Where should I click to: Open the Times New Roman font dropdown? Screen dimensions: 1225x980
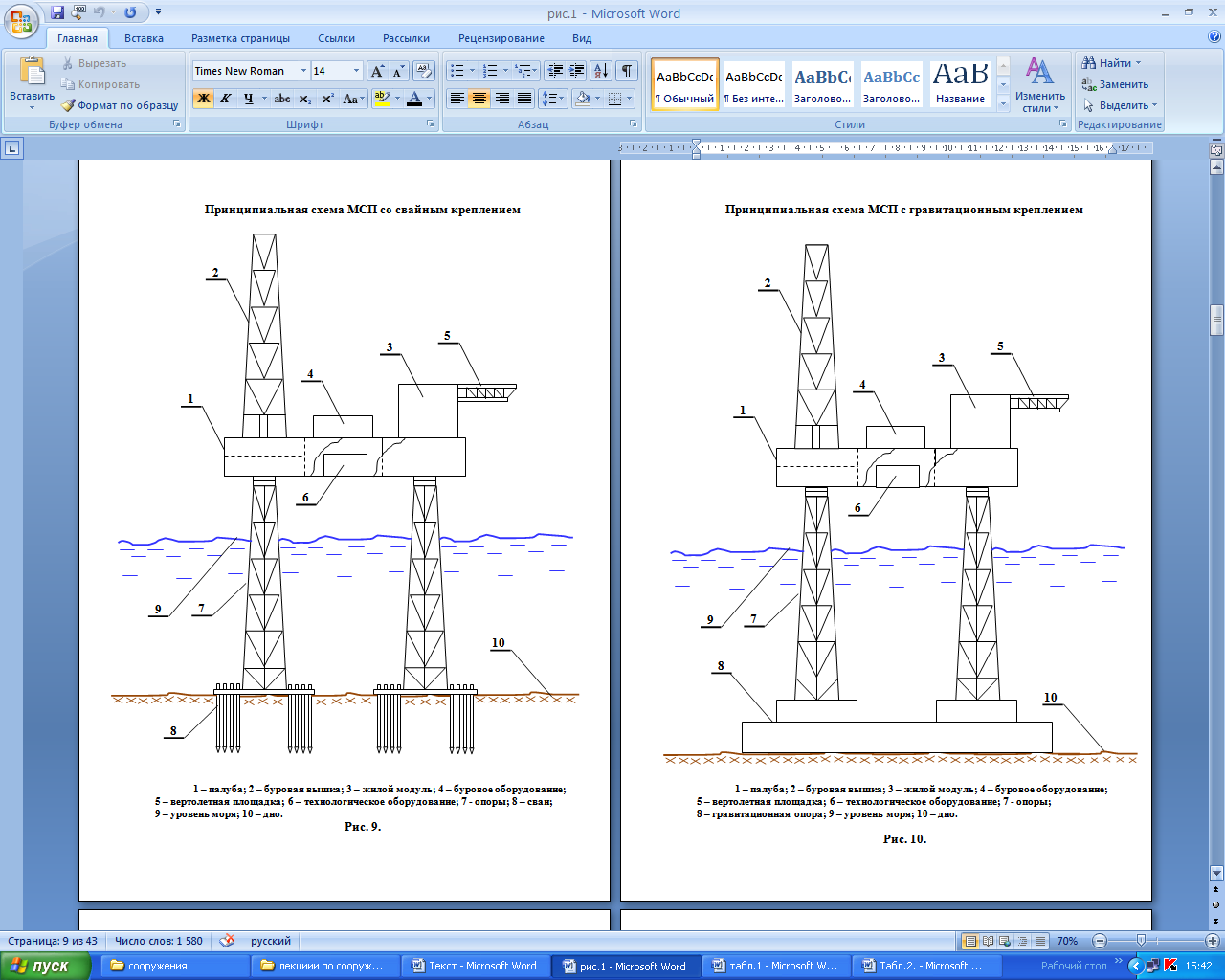click(x=303, y=71)
